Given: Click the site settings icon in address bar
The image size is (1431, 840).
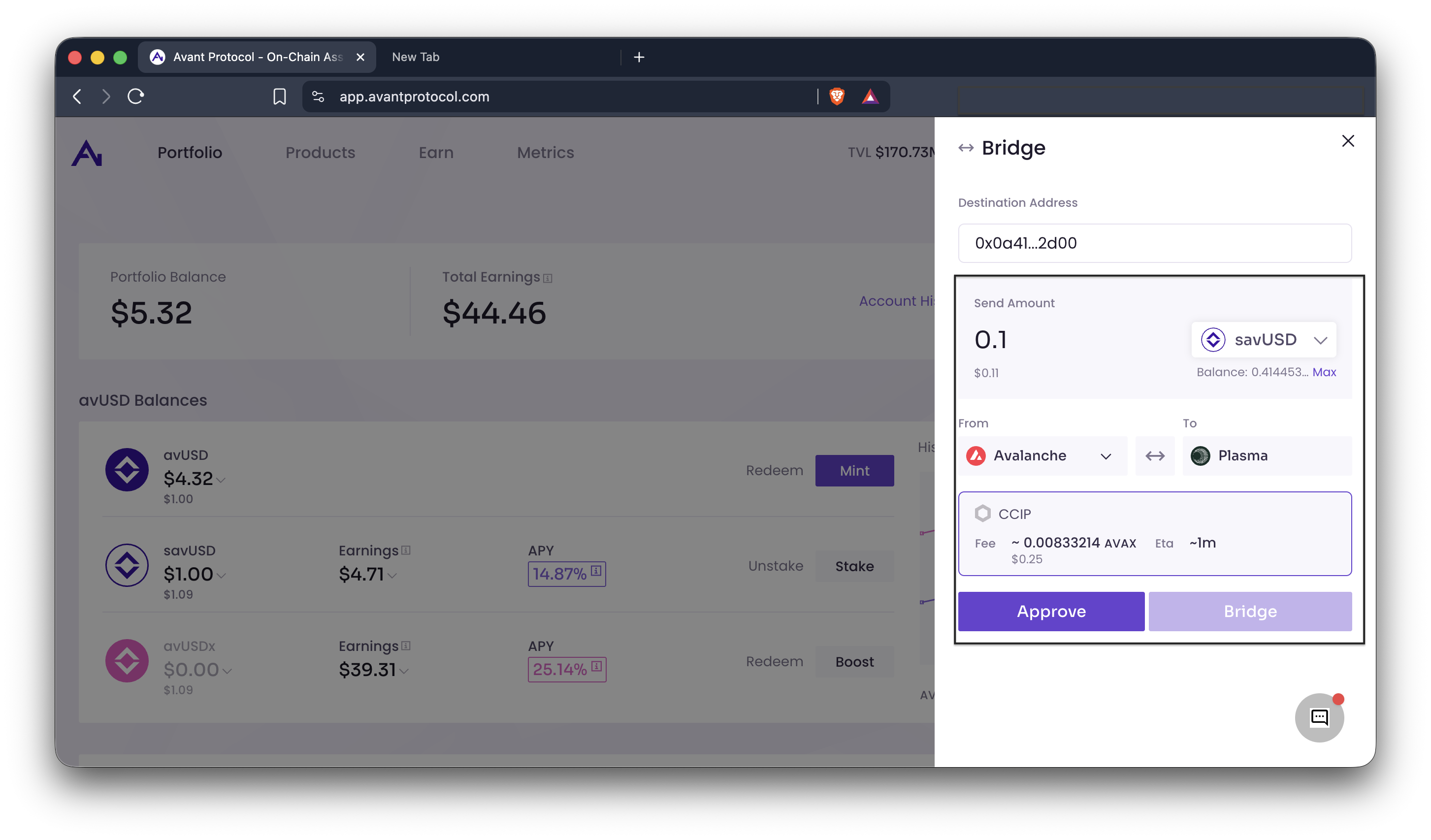Looking at the screenshot, I should click(318, 97).
